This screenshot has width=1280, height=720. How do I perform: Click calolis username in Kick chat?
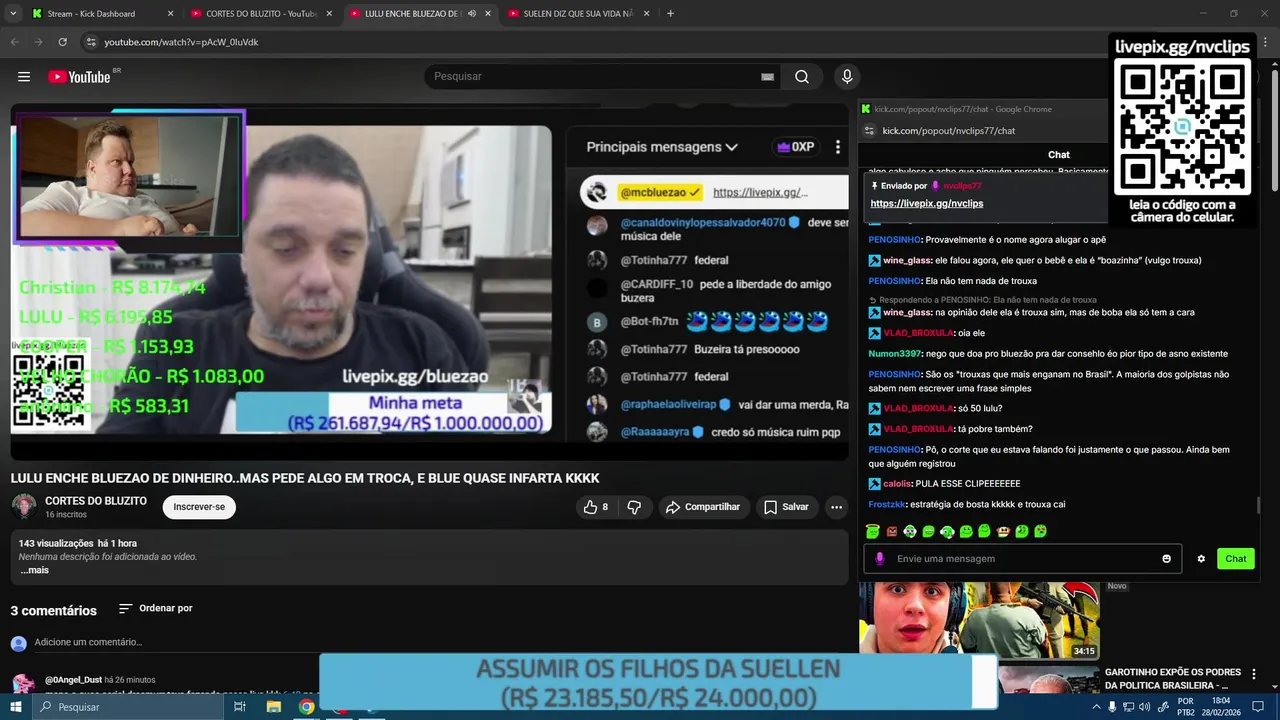tap(897, 484)
